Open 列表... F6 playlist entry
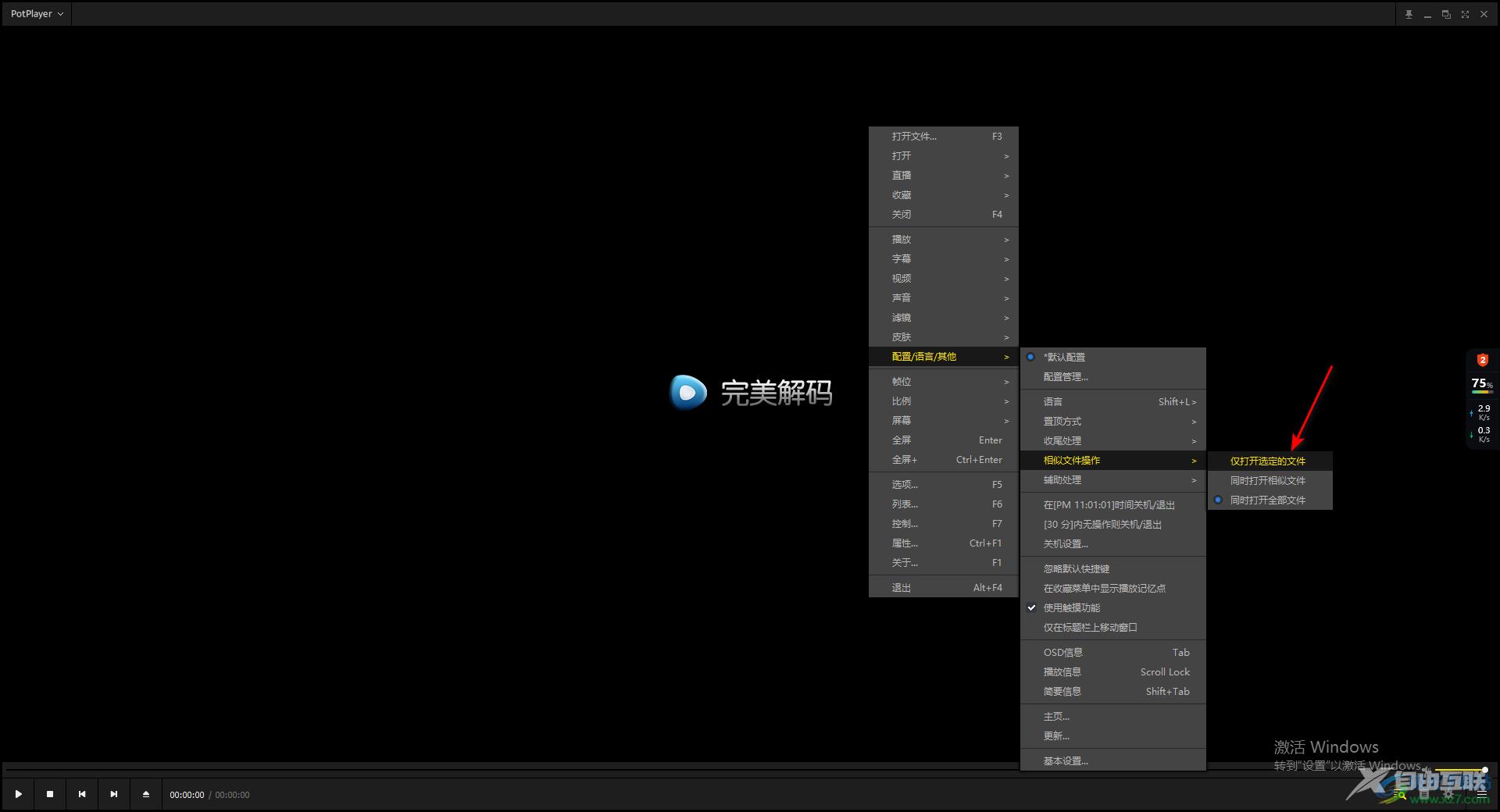 (x=944, y=504)
